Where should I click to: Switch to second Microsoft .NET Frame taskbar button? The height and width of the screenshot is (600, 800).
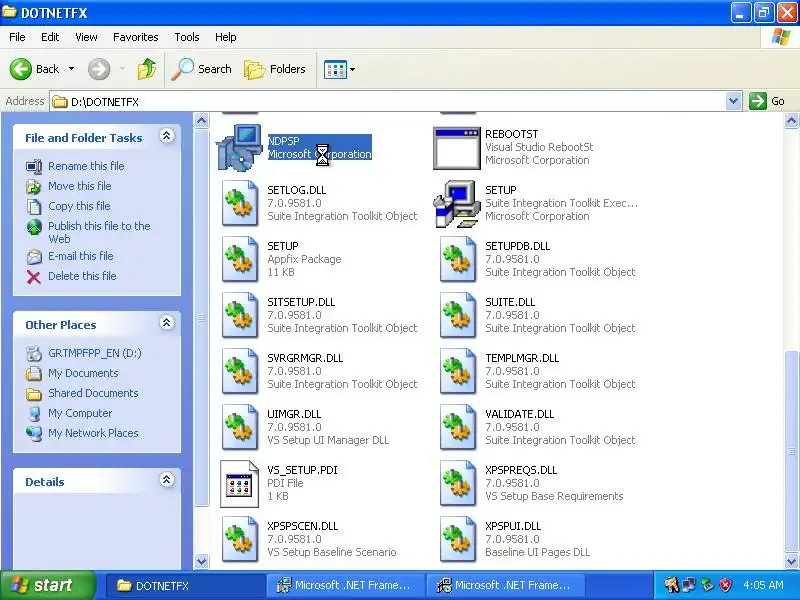pos(506,586)
